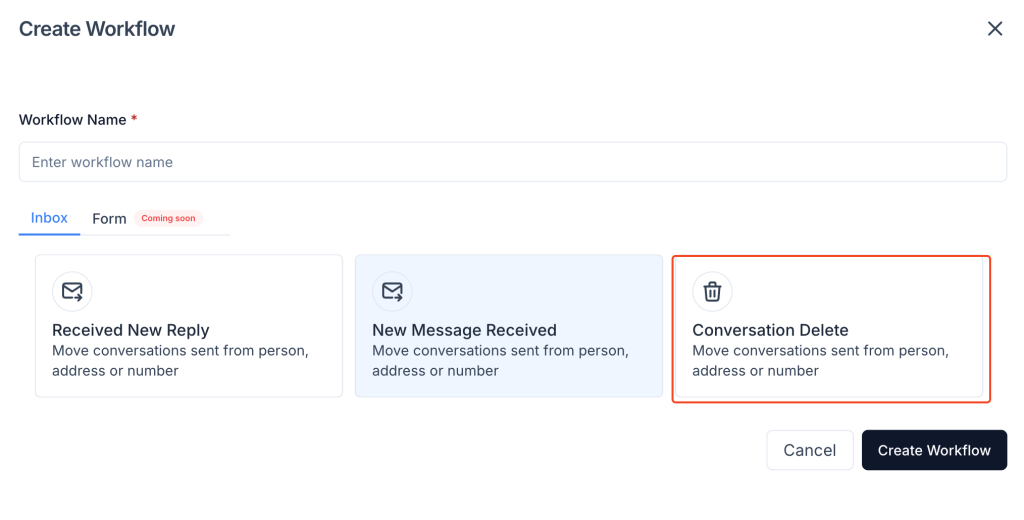The width and height of the screenshot is (1024, 520).
Task: Click the Create Workflow dialog heading
Action: point(97,29)
